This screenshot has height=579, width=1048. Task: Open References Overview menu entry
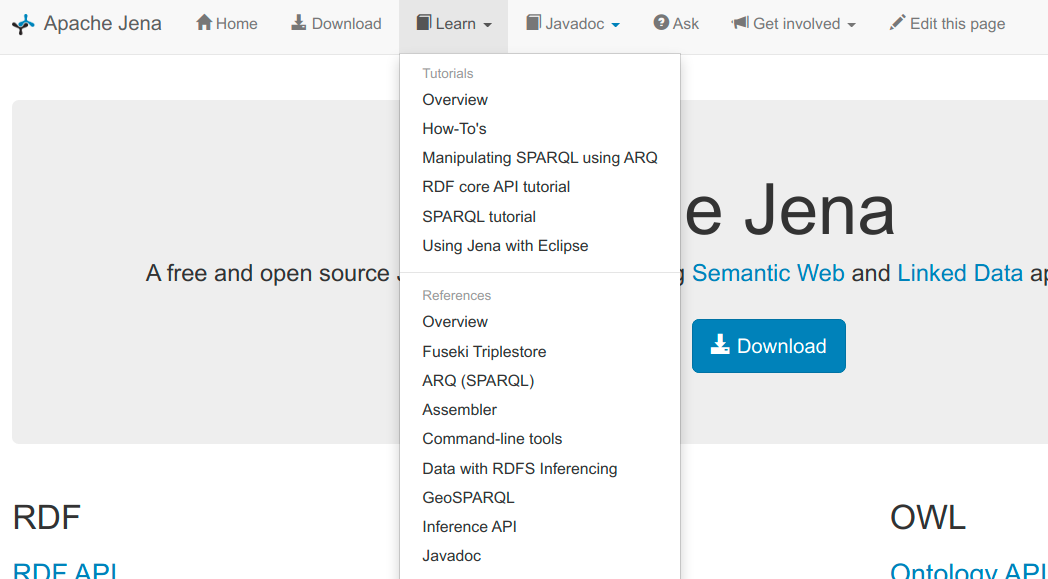[x=455, y=322]
